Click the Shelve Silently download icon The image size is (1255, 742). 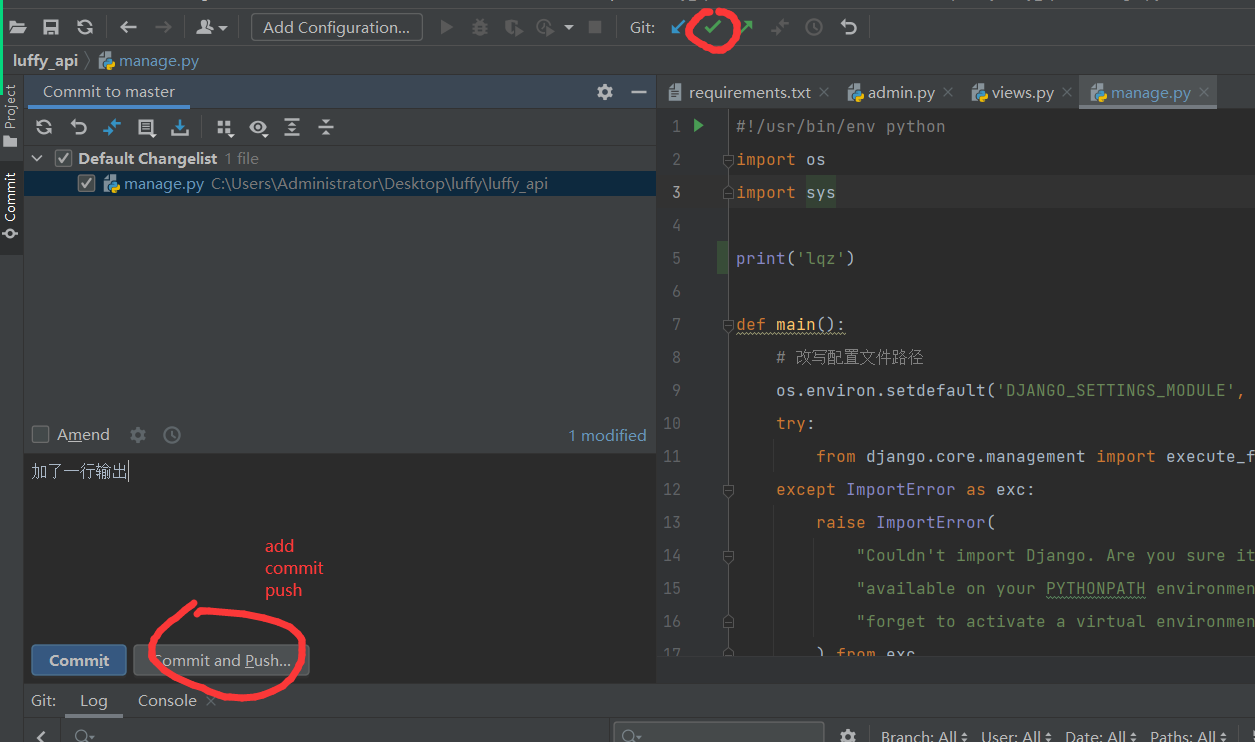pyautogui.click(x=180, y=127)
